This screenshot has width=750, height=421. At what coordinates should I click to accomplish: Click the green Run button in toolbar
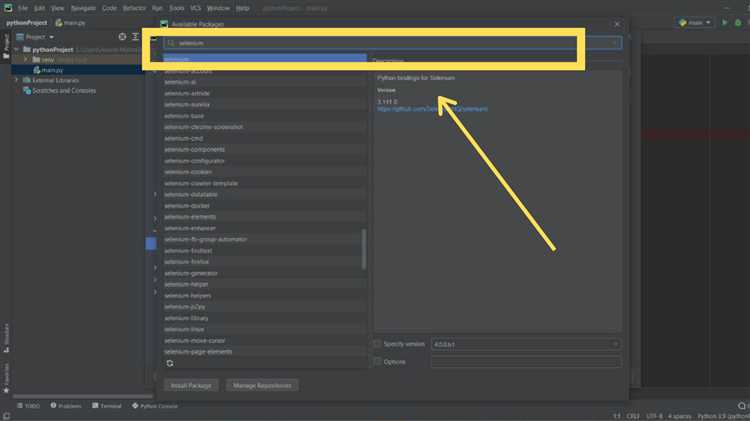pos(725,22)
